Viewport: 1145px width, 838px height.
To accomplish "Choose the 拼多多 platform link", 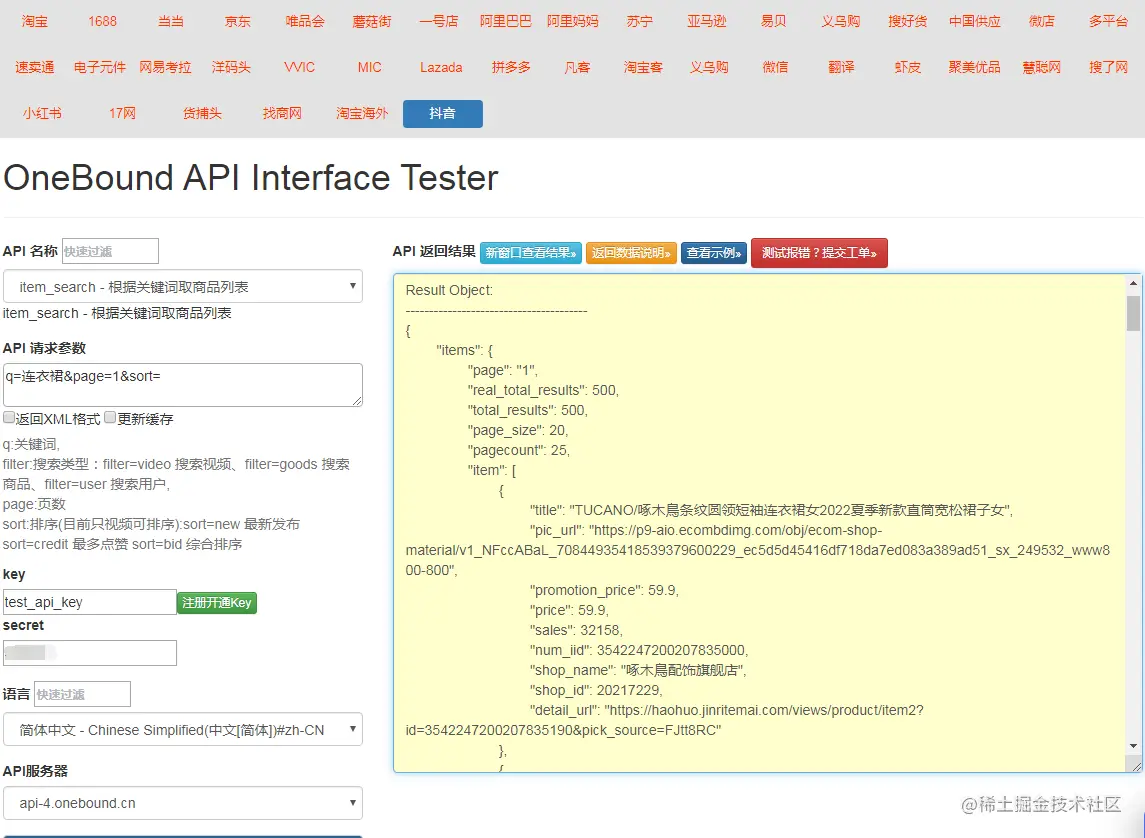I will point(511,67).
